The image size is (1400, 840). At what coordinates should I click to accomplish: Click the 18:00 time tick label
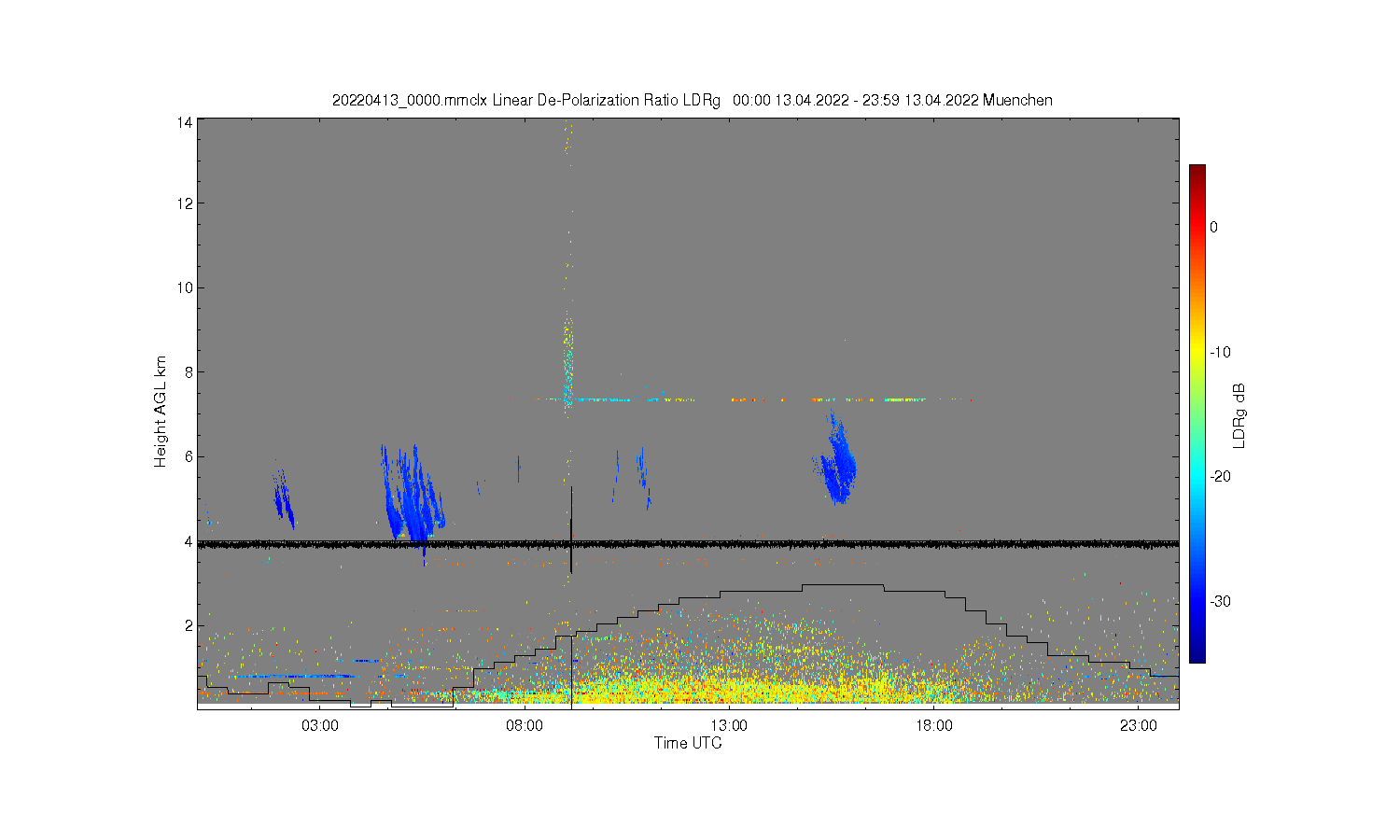pos(933,726)
